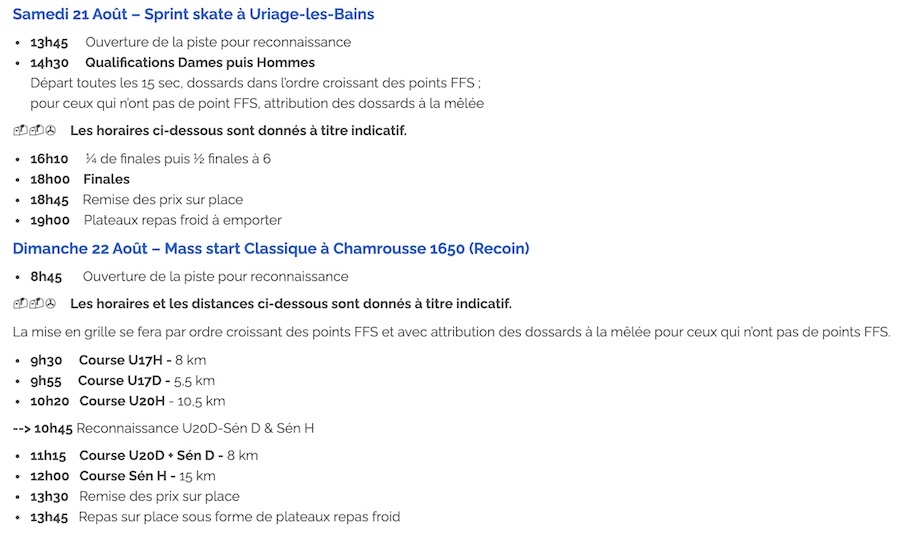The width and height of the screenshot is (900, 535).
Task: Click the 16h10 ¼ de finales line
Action: (150, 159)
